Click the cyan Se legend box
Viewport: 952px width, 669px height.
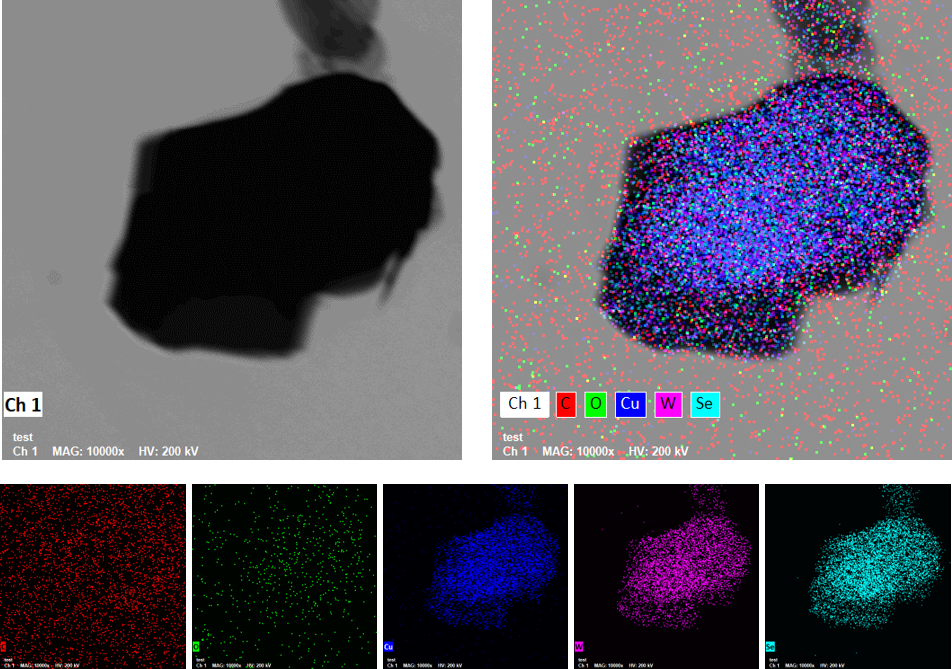pos(704,404)
